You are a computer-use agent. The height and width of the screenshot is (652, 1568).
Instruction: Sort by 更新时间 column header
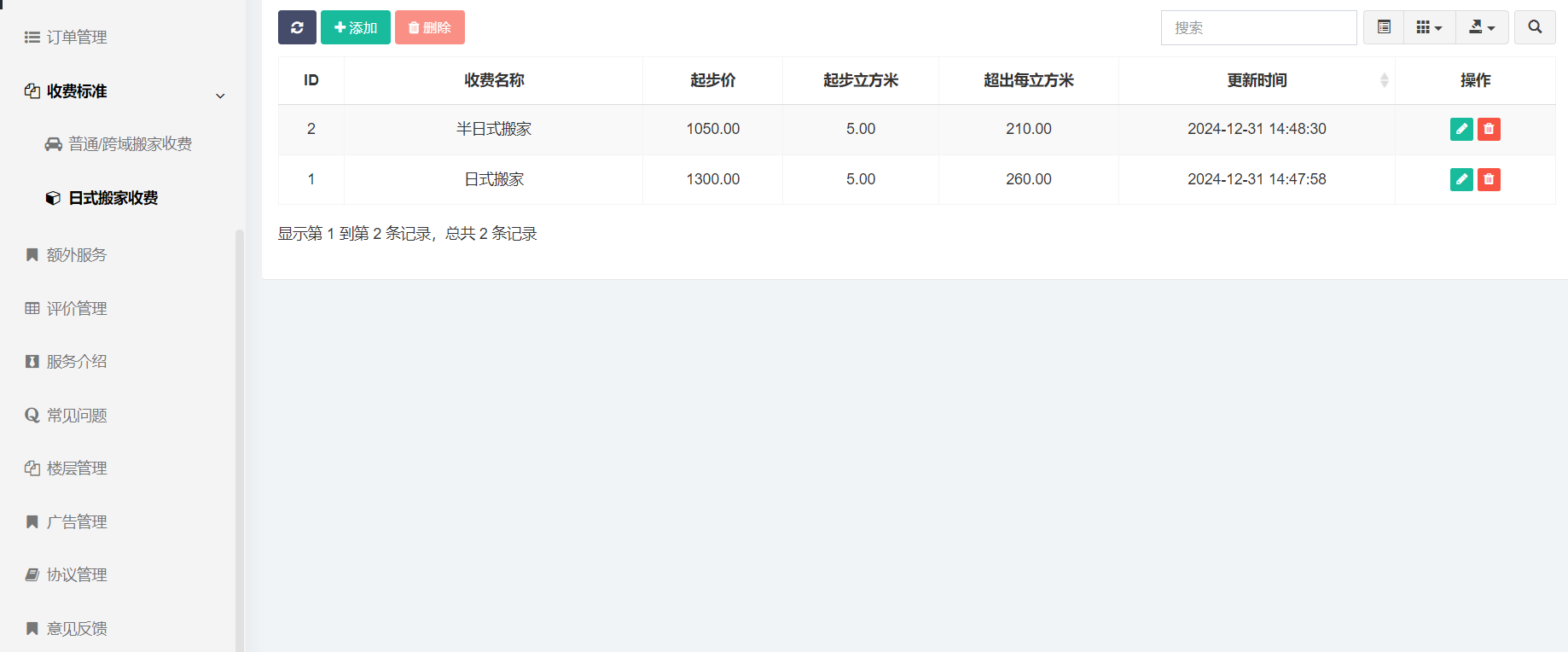click(1257, 80)
